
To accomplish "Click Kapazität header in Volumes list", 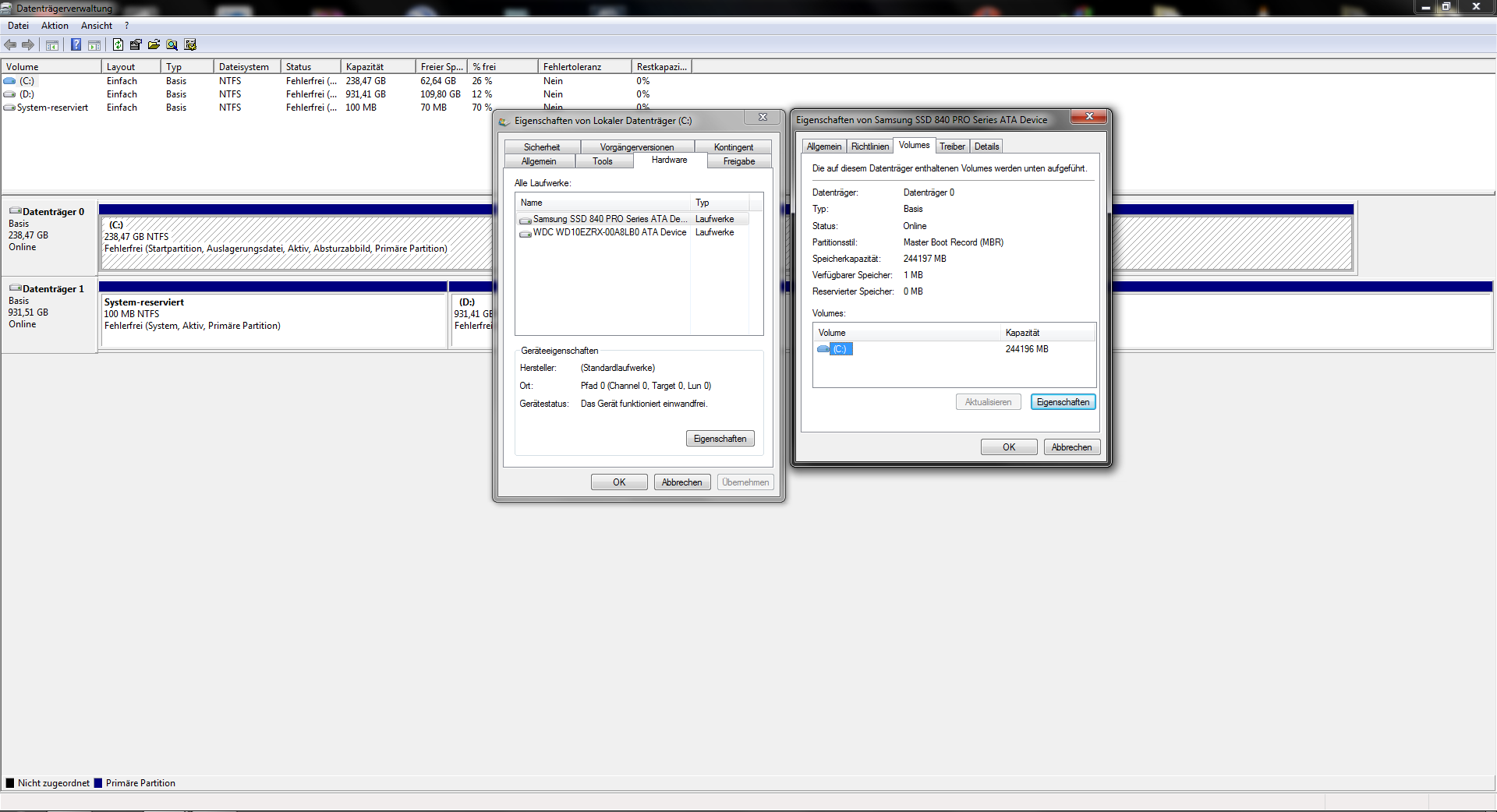I will (x=1048, y=333).
